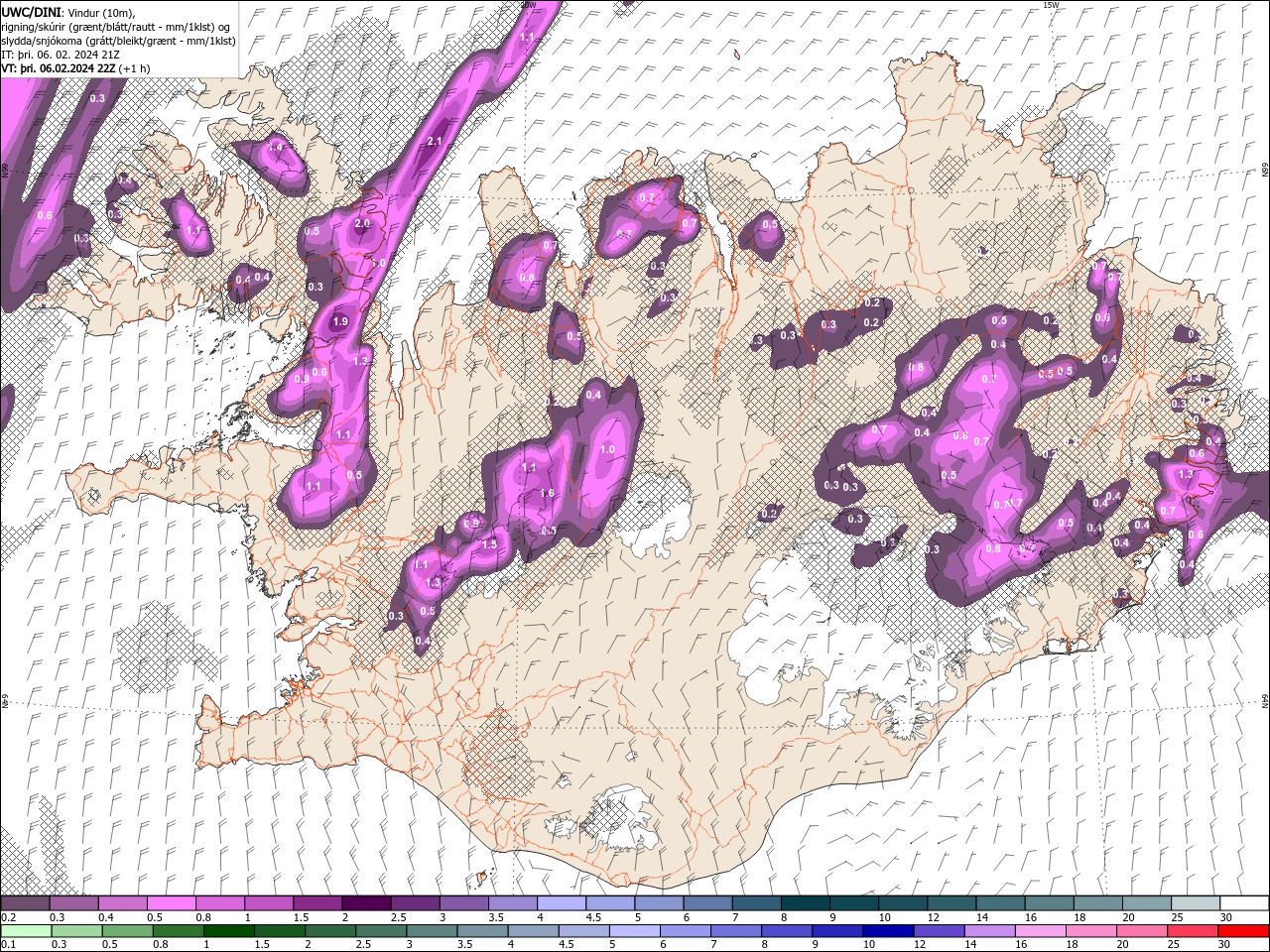Image resolution: width=1270 pixels, height=952 pixels.
Task: Pick bottom-row red swatch between 25 and 30
Action: pyautogui.click(x=1192, y=930)
